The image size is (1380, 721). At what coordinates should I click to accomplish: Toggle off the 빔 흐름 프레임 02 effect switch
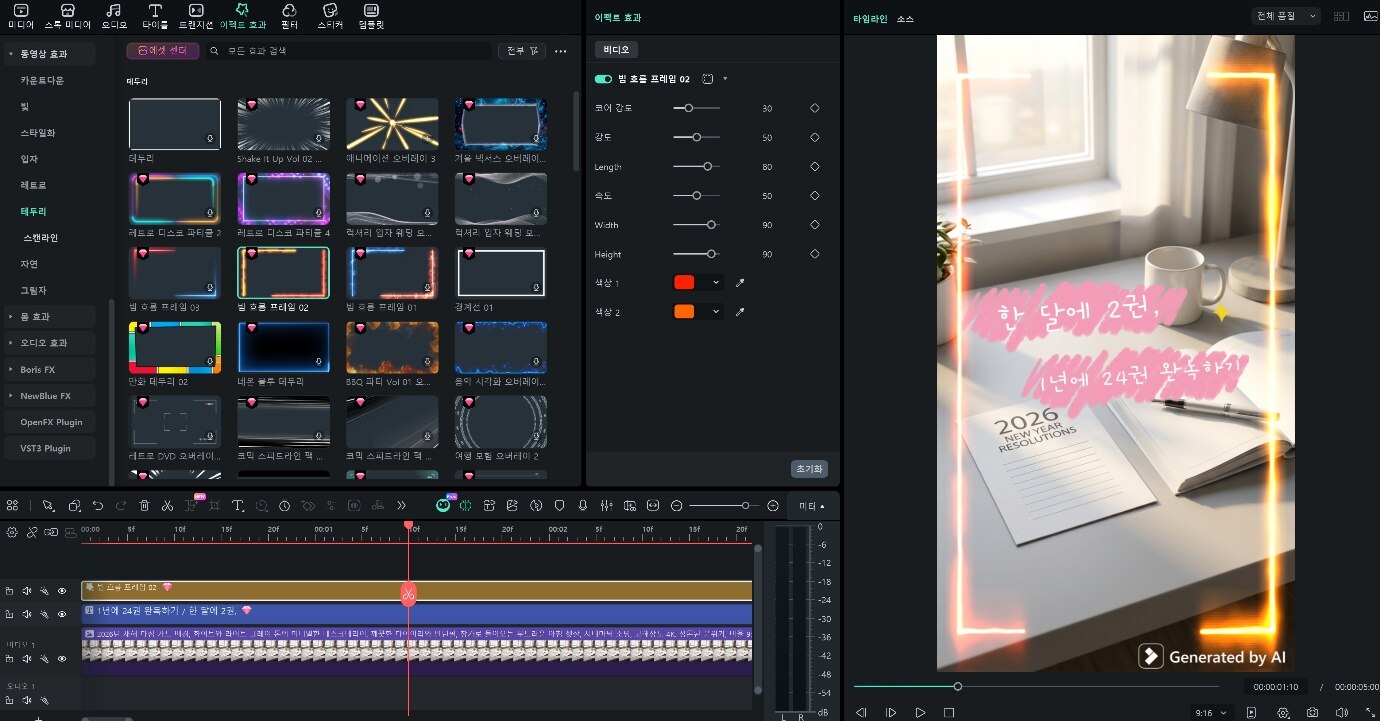click(x=603, y=79)
